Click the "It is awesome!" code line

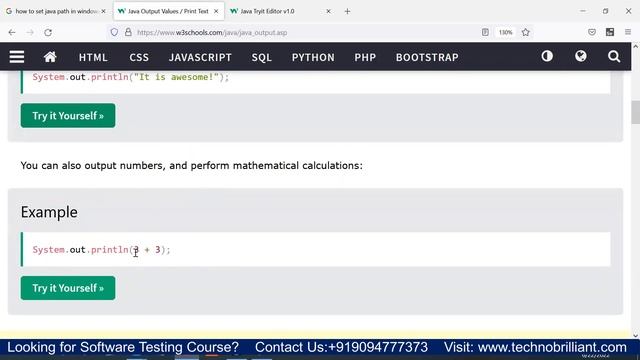pyautogui.click(x=131, y=77)
